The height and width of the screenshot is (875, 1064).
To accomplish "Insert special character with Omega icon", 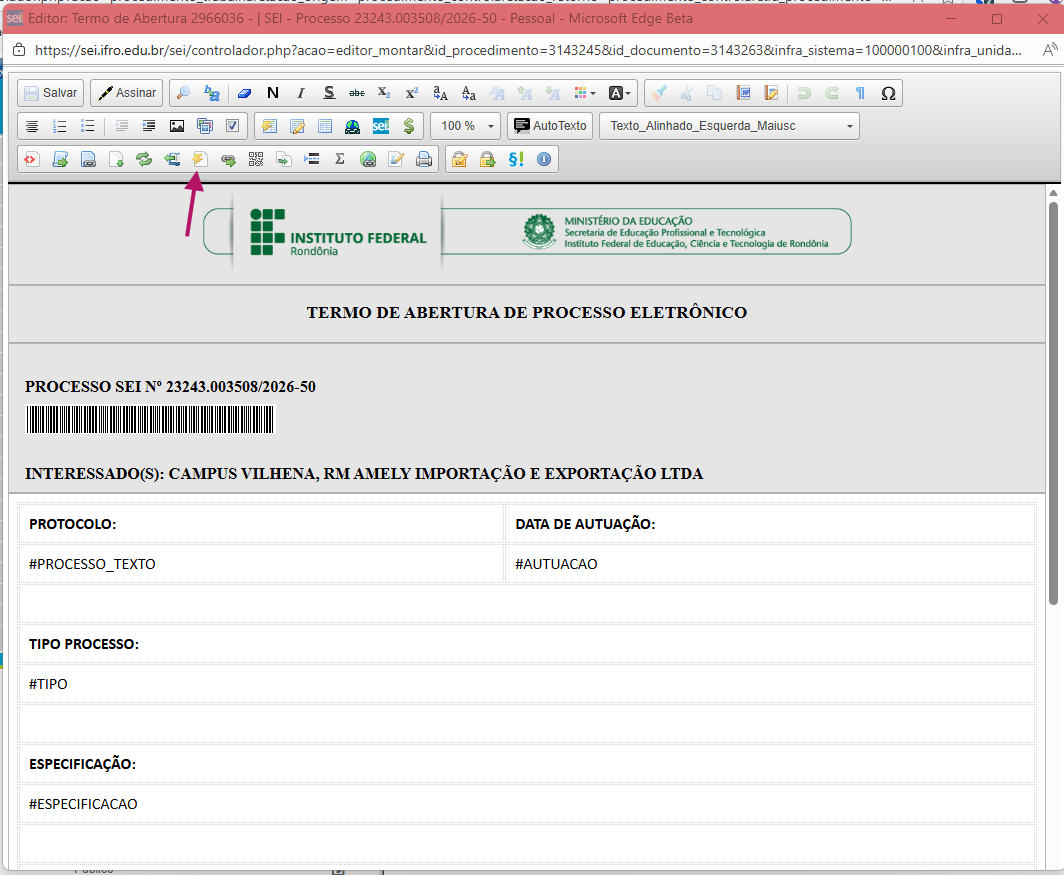I will pyautogui.click(x=887, y=93).
